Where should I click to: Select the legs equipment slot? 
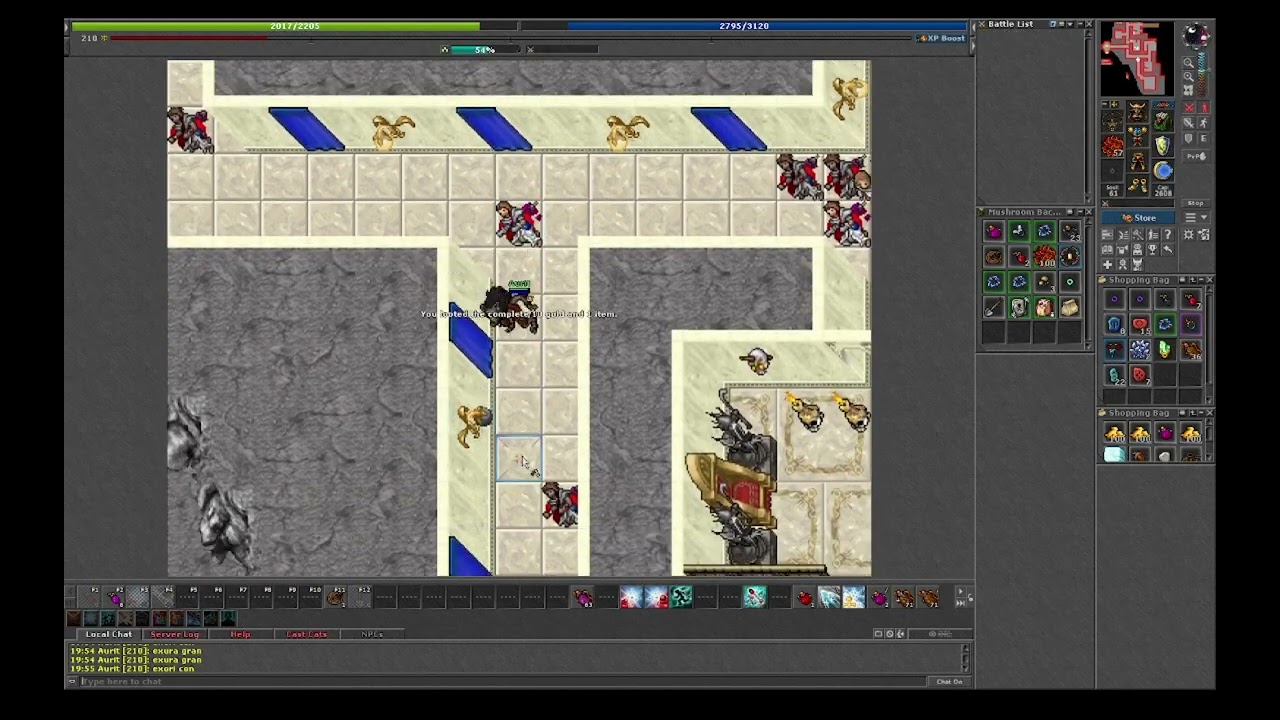coord(1138,160)
